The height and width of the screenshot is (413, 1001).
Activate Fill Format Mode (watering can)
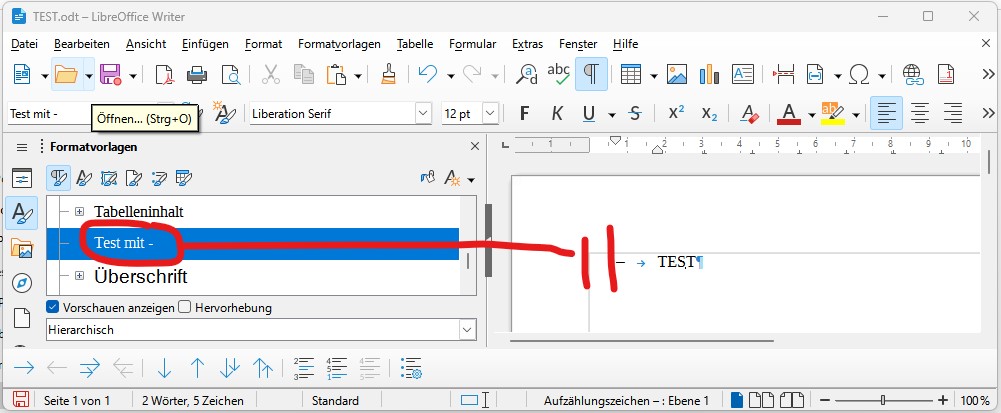[x=427, y=178]
